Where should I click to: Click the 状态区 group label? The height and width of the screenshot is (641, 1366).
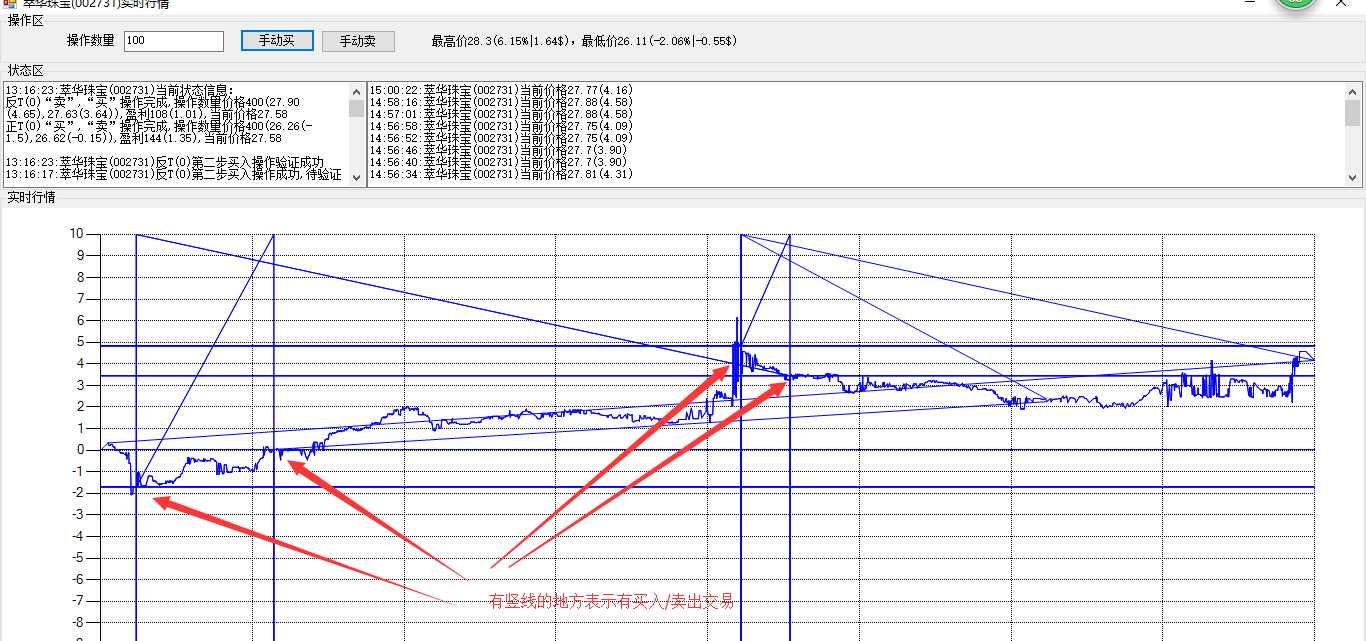[x=26, y=70]
